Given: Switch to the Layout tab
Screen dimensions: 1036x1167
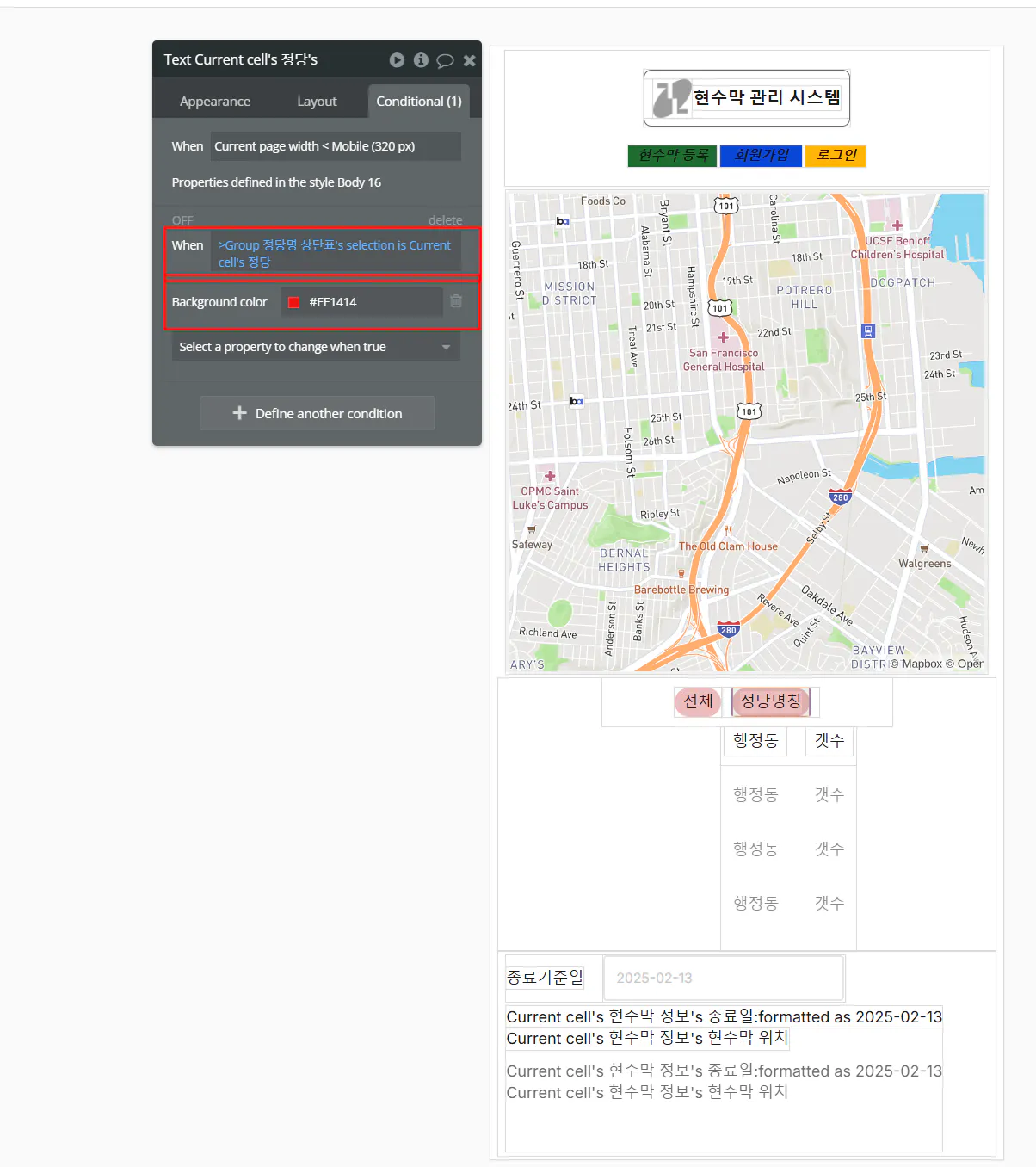Looking at the screenshot, I should 317,102.
